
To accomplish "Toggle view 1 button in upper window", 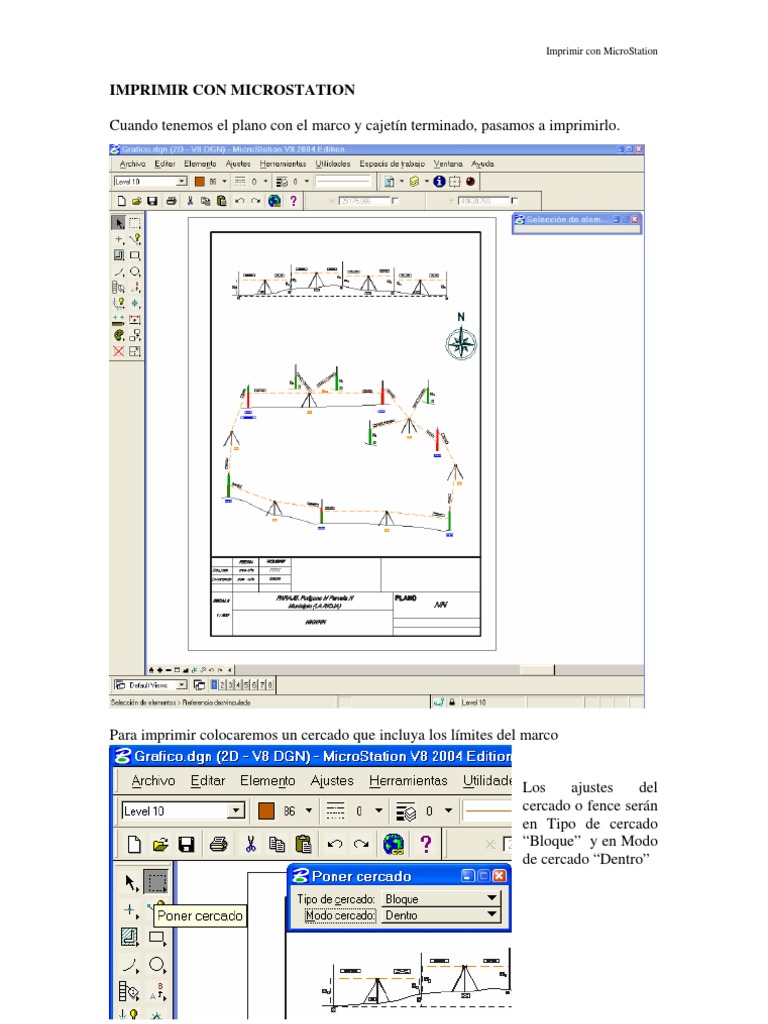I will point(214,685).
